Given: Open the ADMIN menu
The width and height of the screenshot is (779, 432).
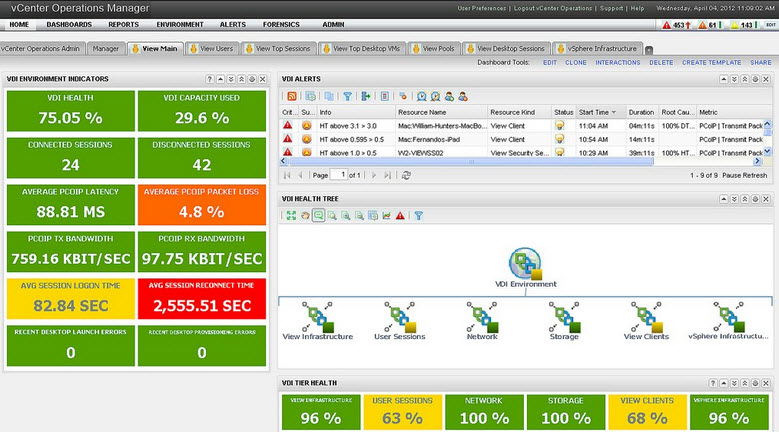Looking at the screenshot, I should (333, 24).
